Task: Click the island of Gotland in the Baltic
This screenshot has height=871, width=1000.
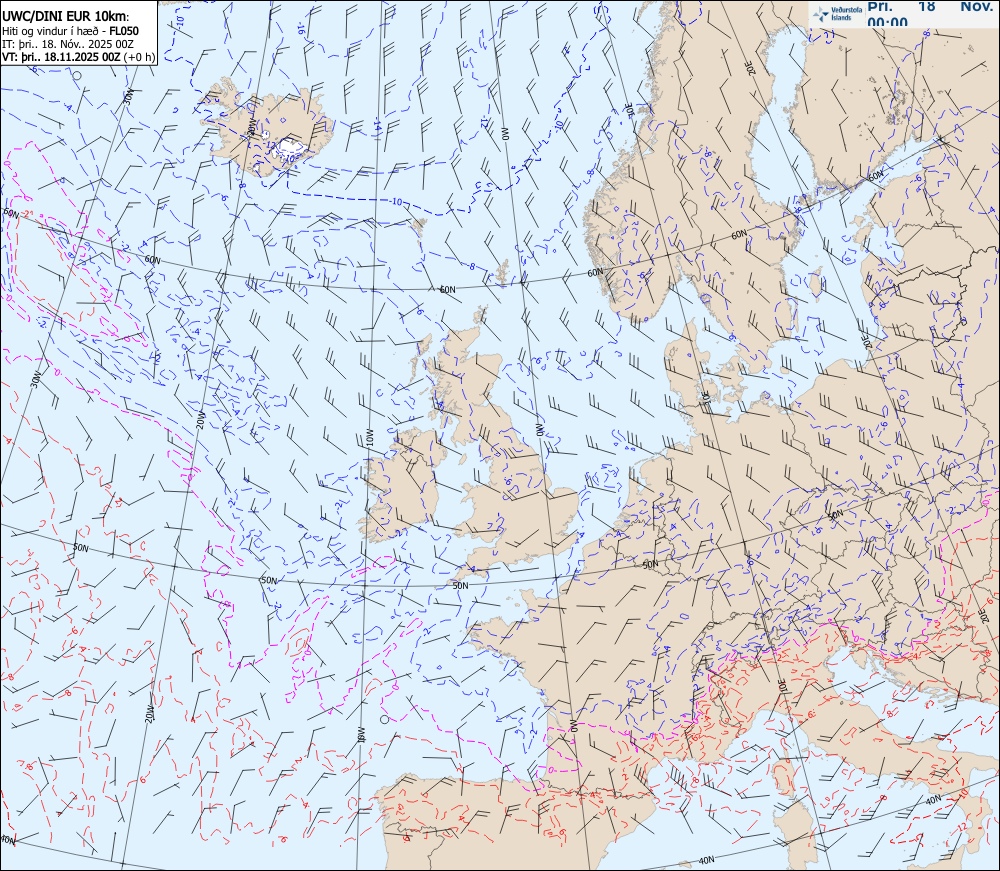Action: coord(815,284)
